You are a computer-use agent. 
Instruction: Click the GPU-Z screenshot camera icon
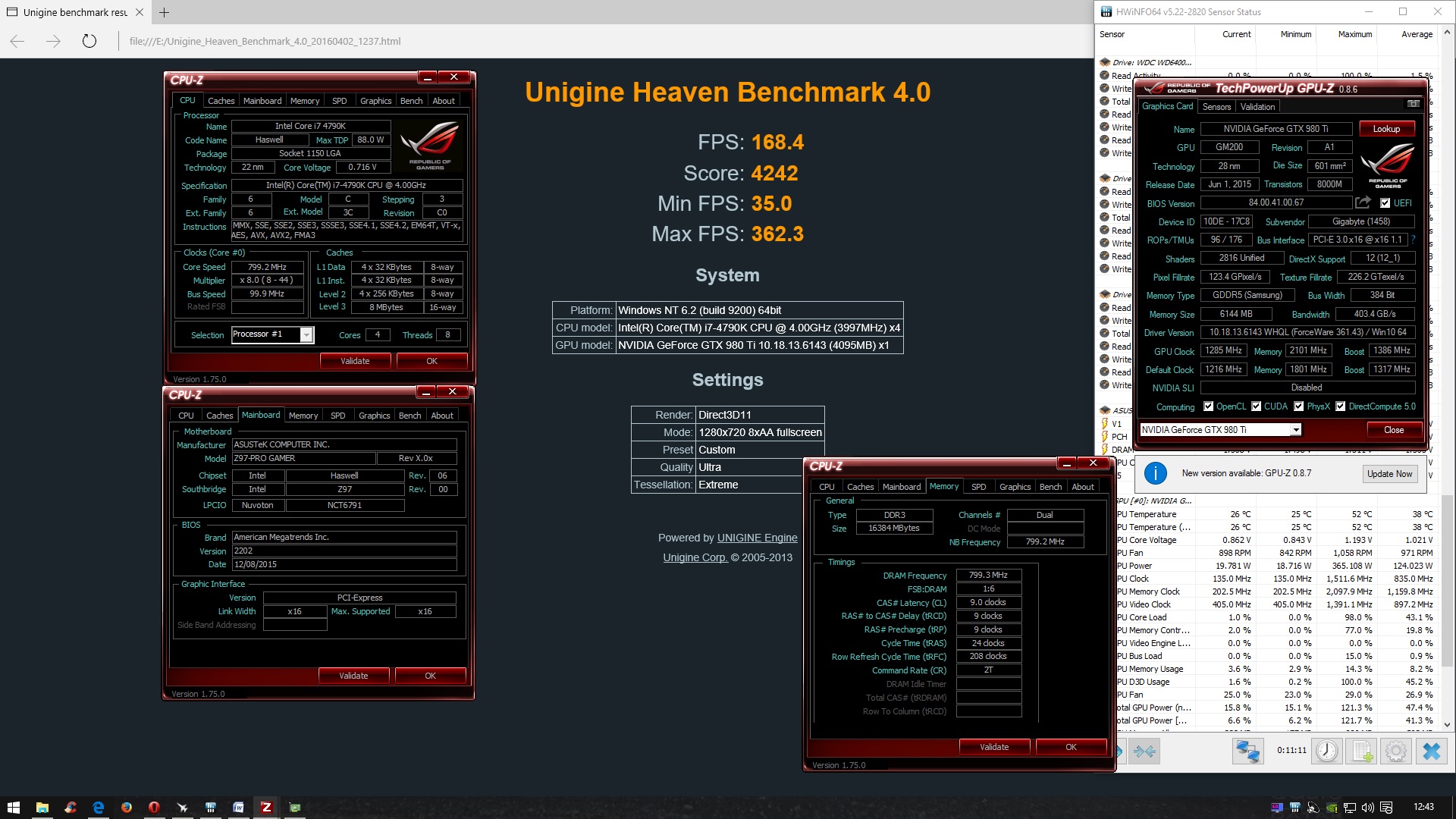1413,104
